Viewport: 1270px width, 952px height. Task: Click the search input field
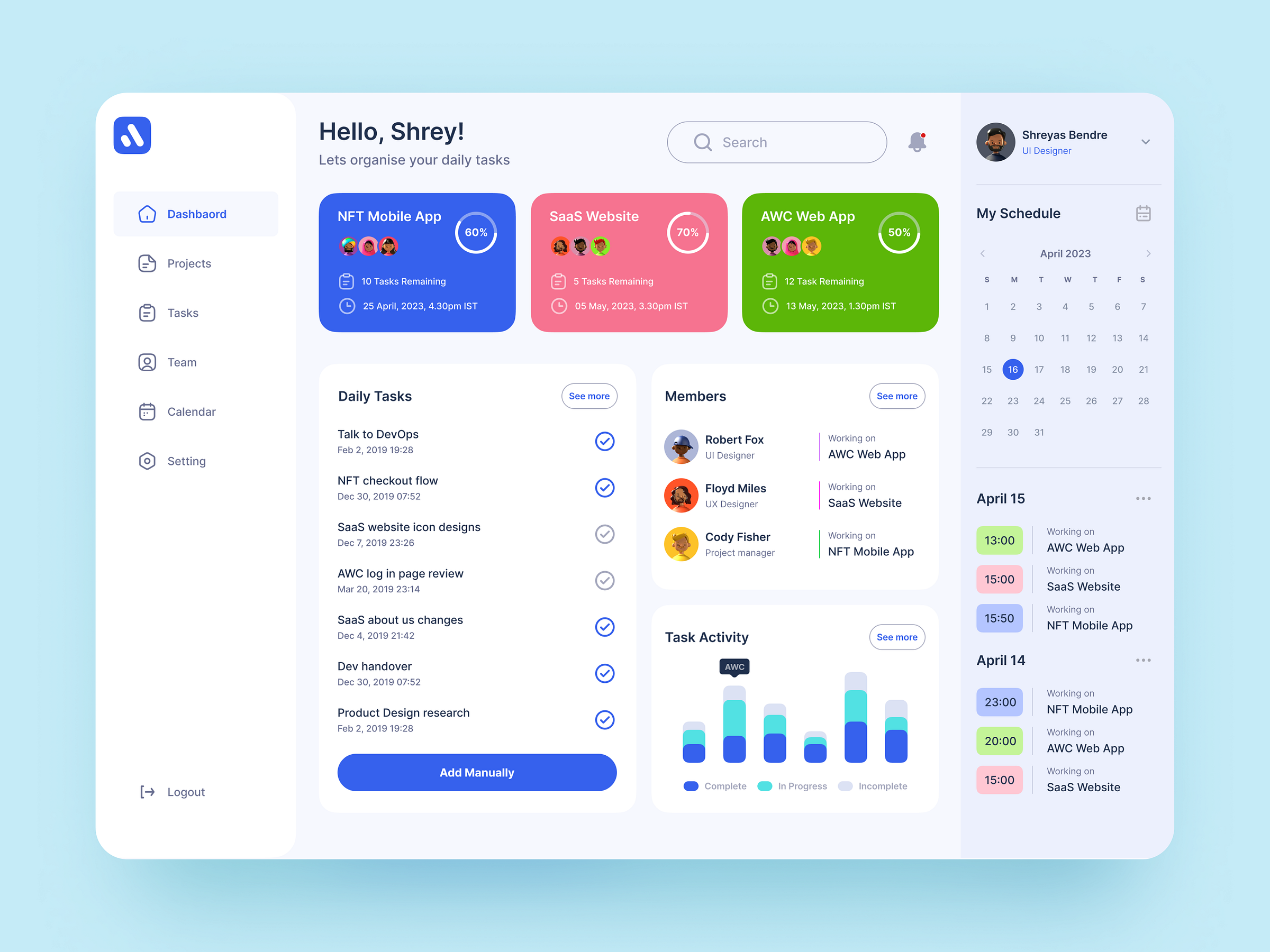coord(775,141)
